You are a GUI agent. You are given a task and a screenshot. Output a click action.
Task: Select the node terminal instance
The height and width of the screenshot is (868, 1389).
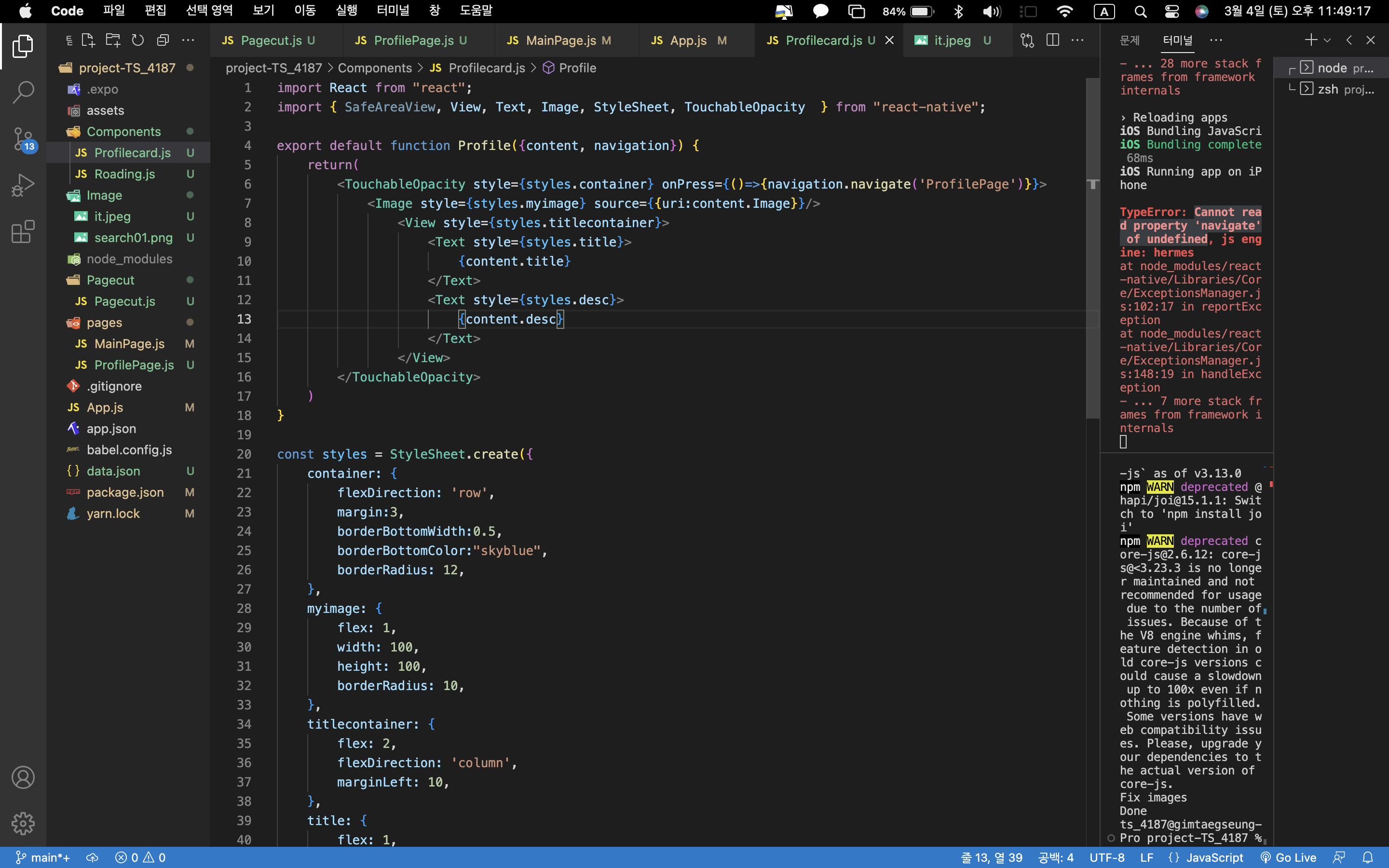point(1332,68)
